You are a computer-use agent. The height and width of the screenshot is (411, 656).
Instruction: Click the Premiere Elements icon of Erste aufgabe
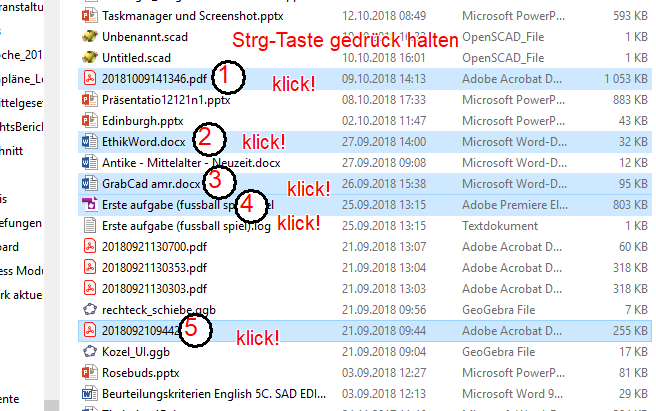(89, 205)
